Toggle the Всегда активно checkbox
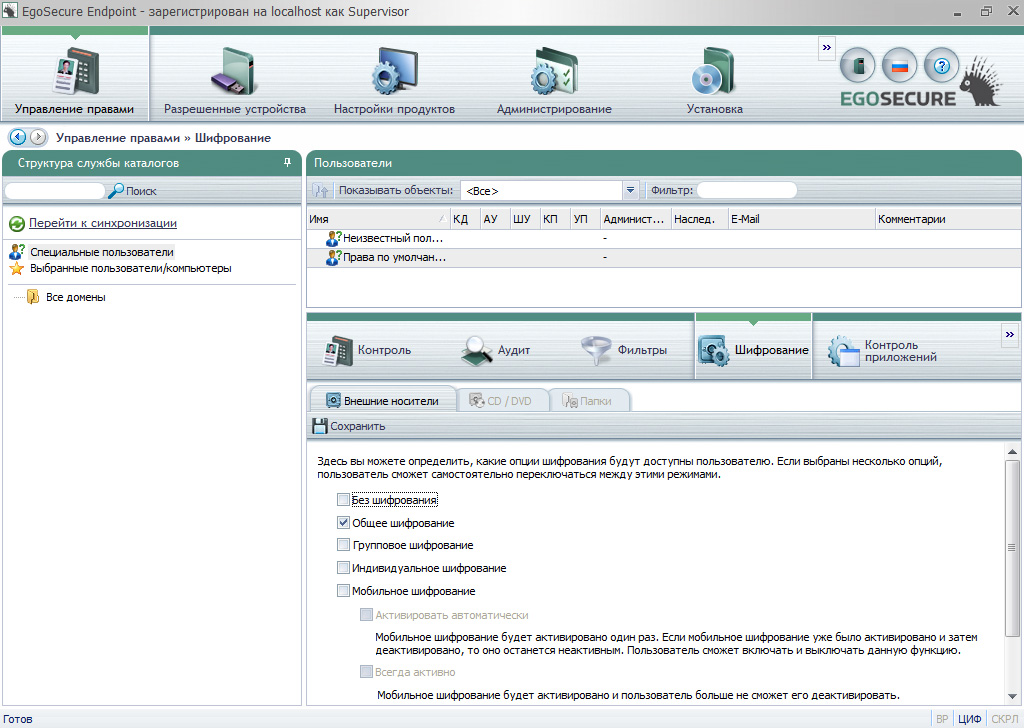Viewport: 1024px width, 728px height. pos(366,672)
